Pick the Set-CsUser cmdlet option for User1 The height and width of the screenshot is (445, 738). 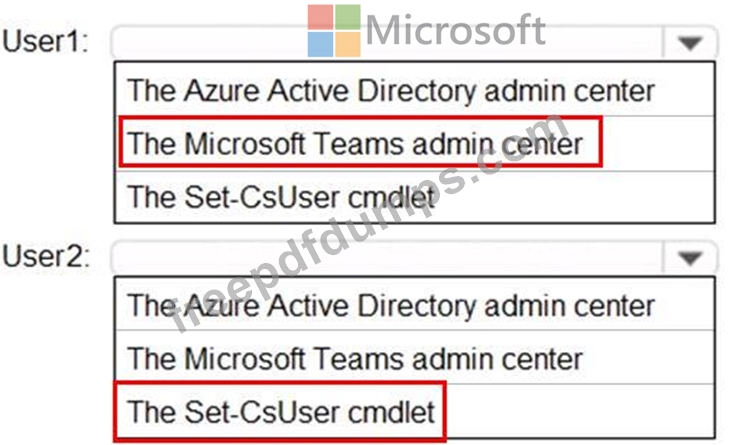281,196
